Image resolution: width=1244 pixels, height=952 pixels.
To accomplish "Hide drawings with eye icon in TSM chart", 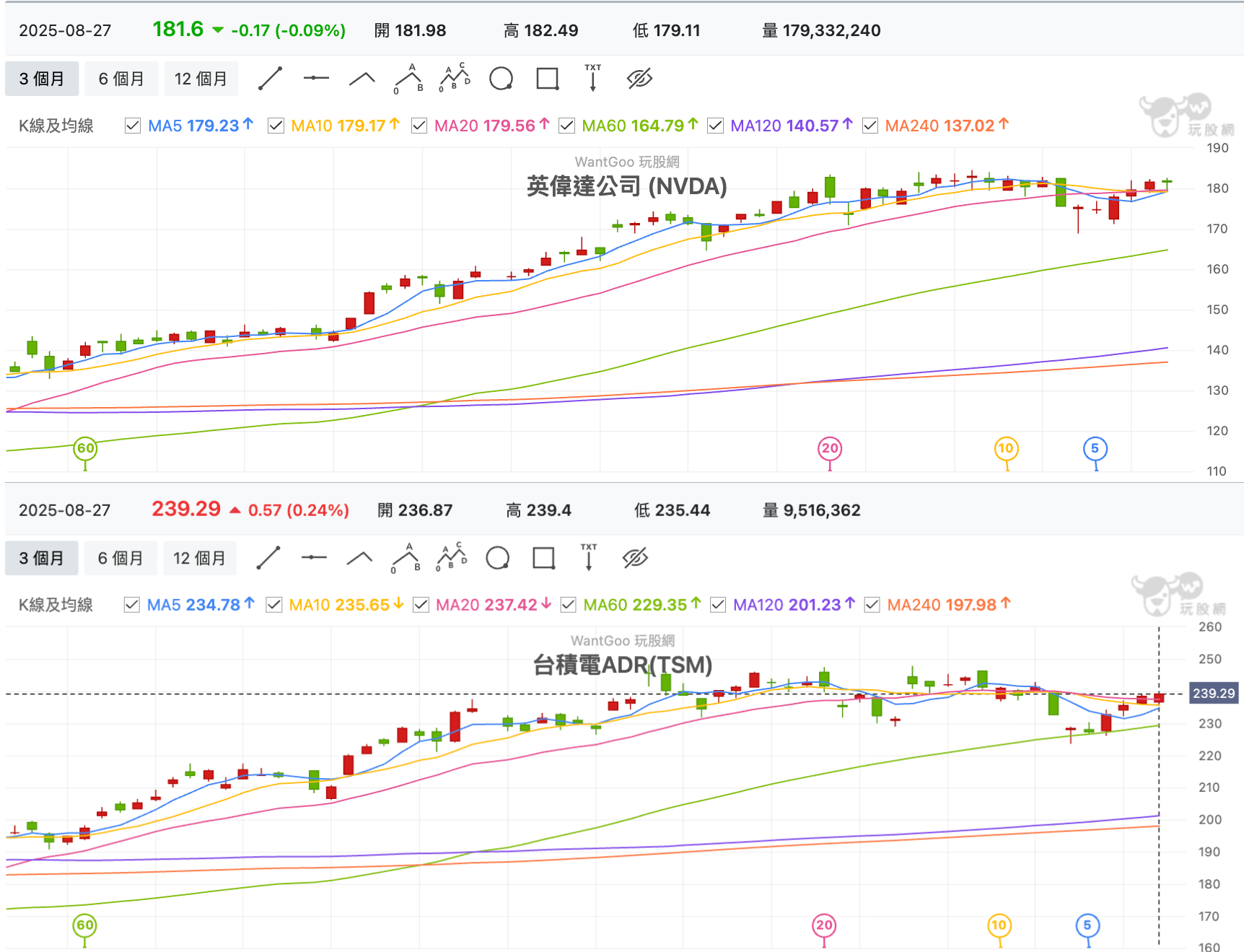I will click(x=635, y=557).
